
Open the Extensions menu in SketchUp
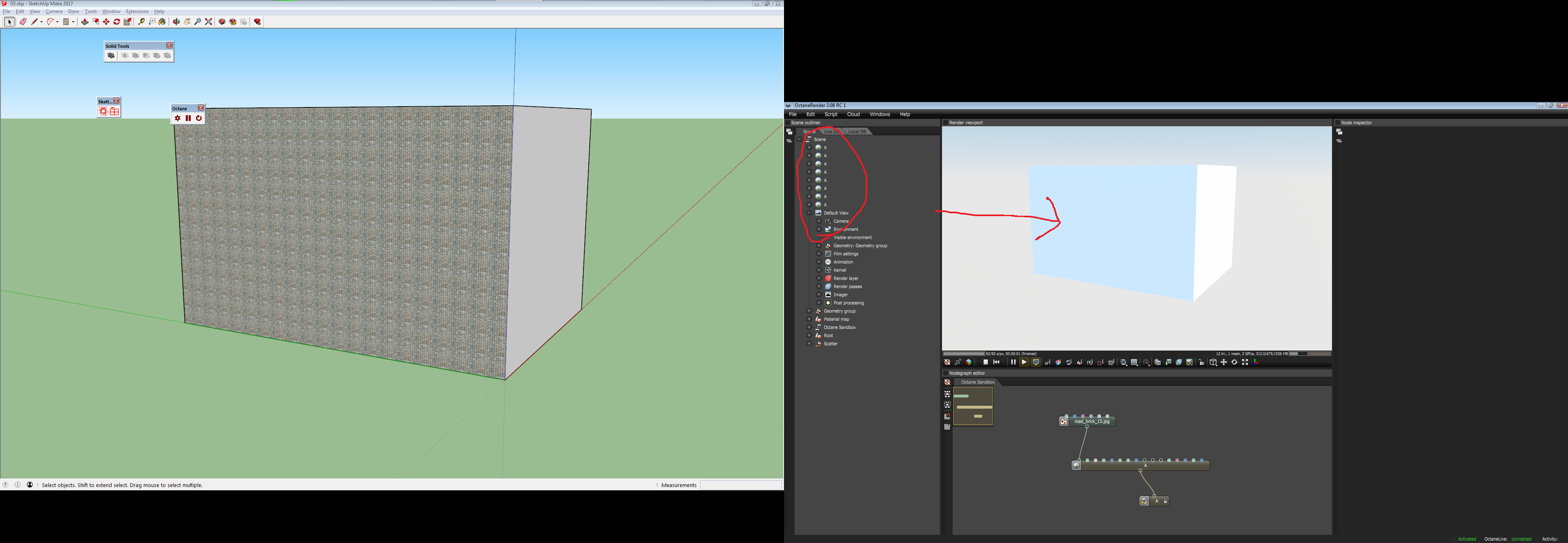(x=137, y=11)
